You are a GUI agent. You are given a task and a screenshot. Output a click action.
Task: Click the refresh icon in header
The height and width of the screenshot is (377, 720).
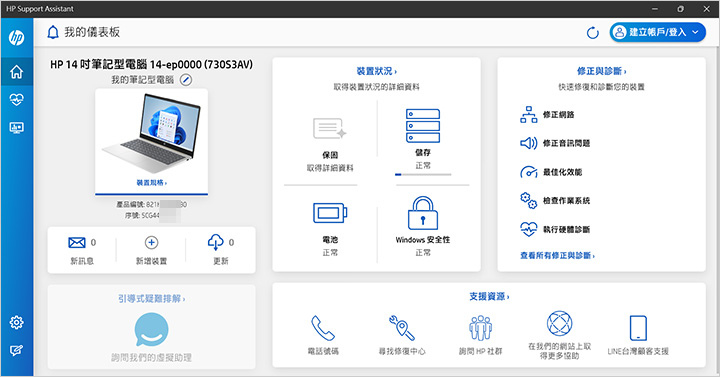click(593, 33)
